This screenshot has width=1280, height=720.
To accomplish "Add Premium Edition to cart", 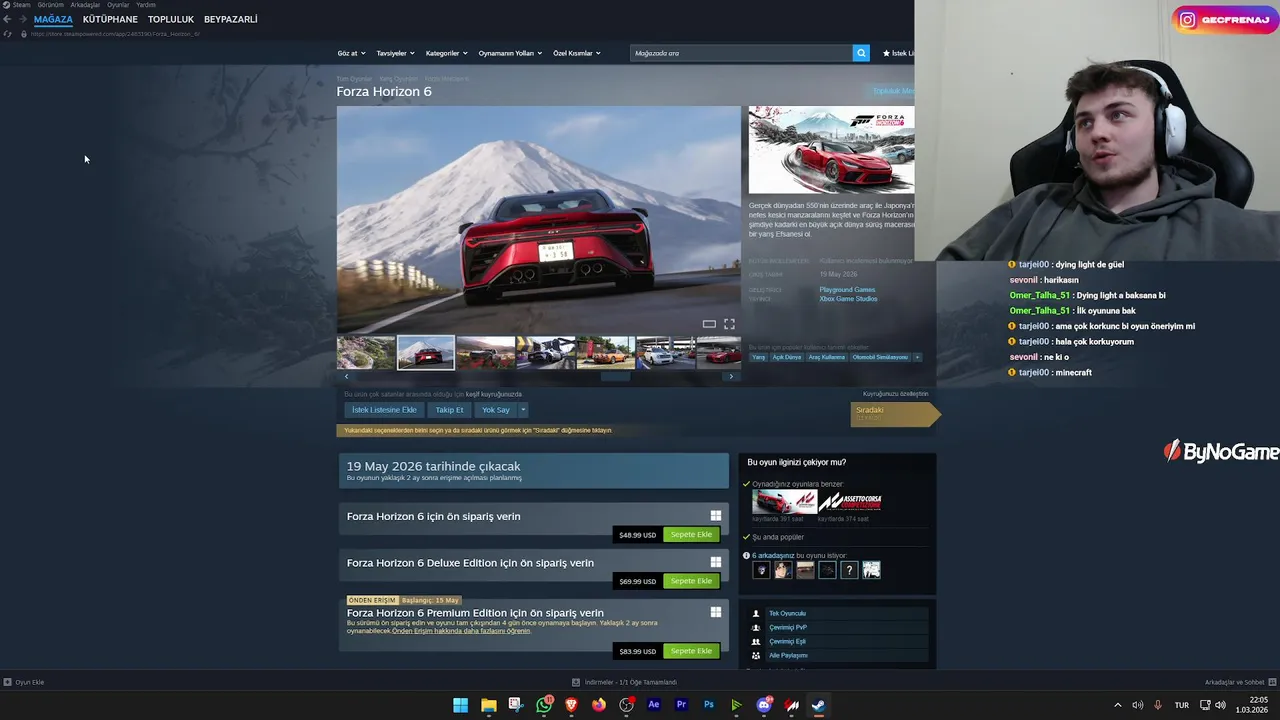I will click(x=691, y=651).
